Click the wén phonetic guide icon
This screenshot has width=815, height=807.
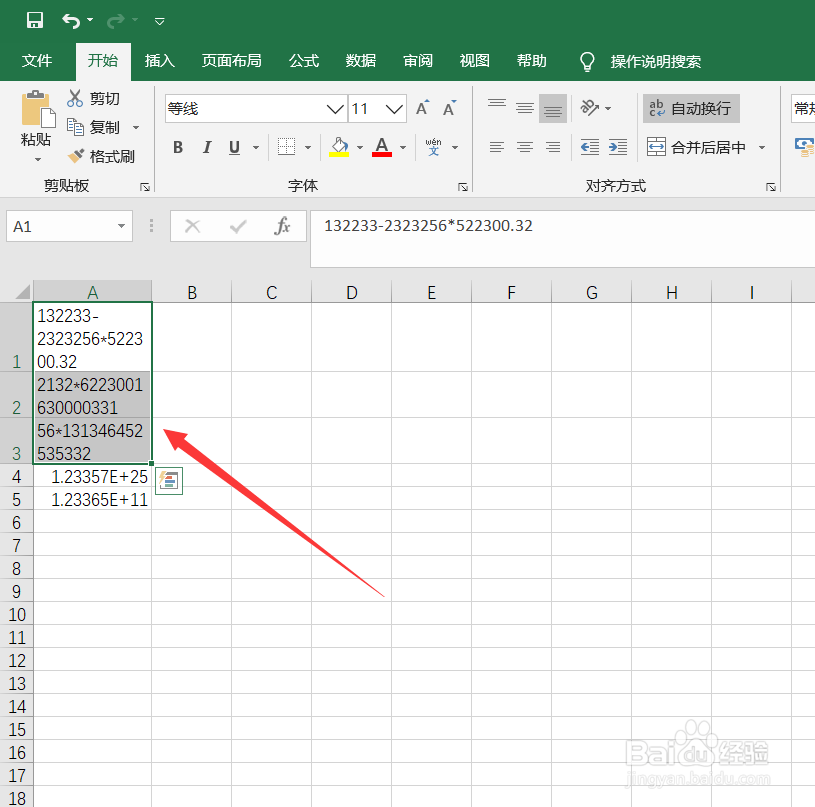point(433,147)
